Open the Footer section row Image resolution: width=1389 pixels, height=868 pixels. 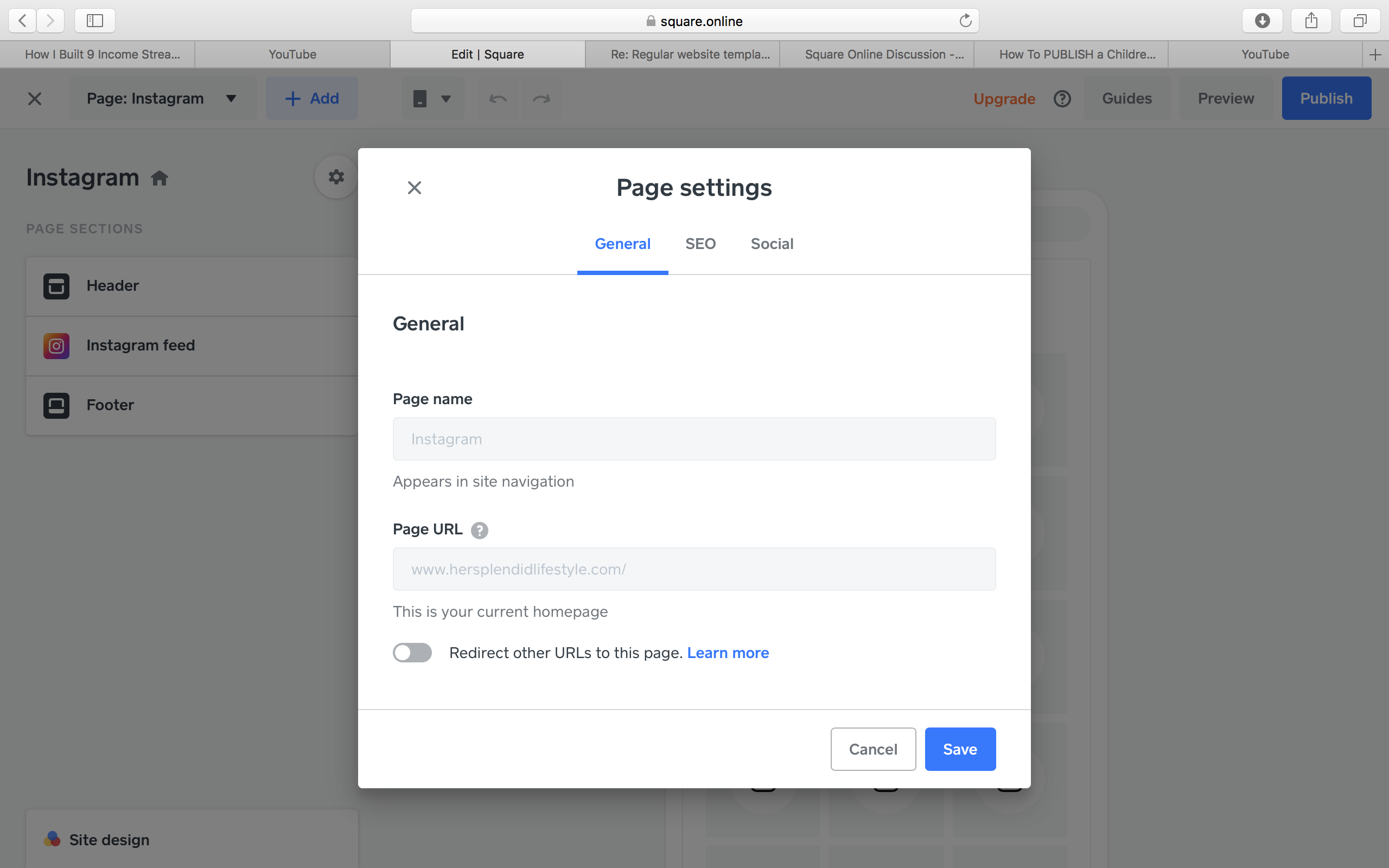(192, 405)
